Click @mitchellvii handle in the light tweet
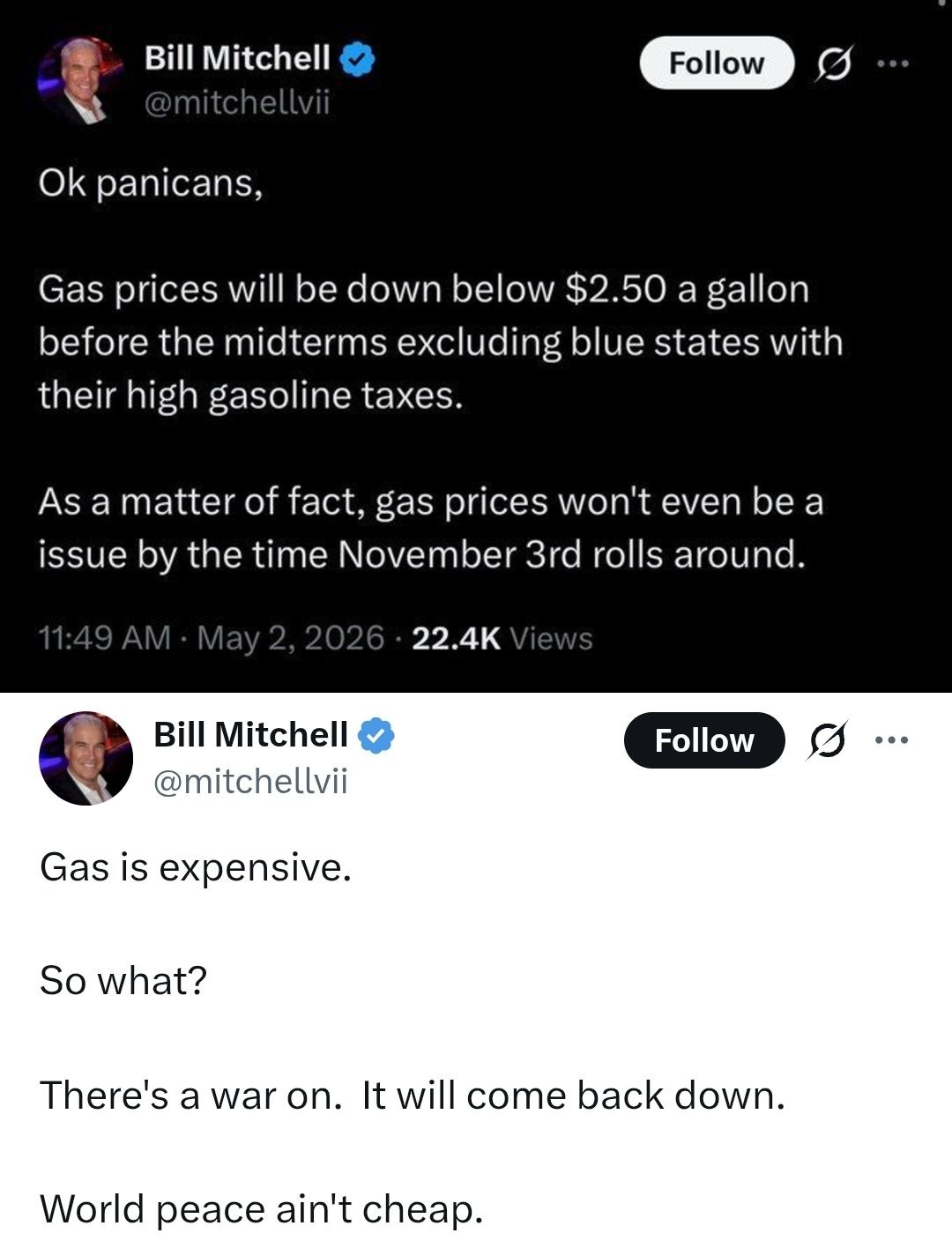Screen dimensions: 952x1248 pyautogui.click(x=250, y=781)
